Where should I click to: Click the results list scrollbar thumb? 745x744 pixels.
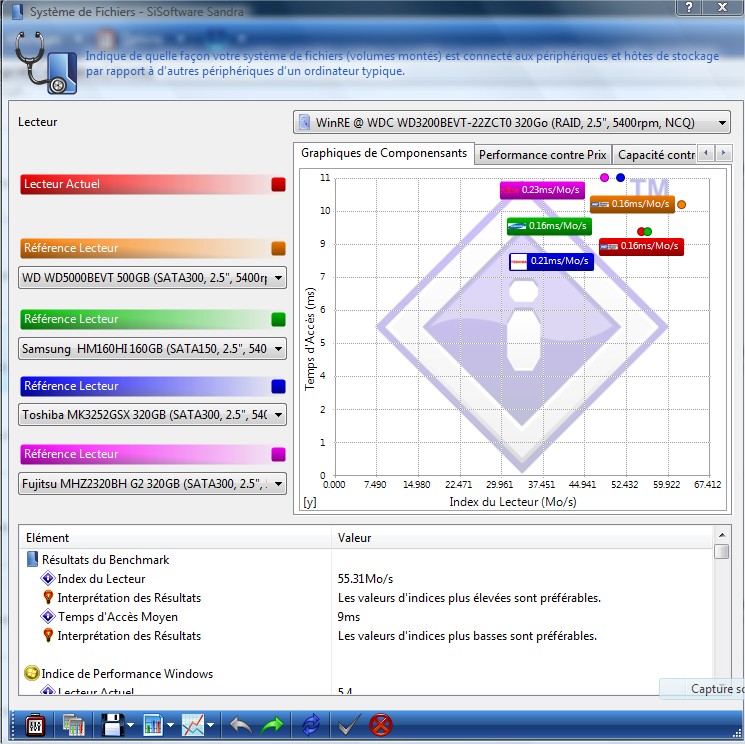[x=722, y=551]
